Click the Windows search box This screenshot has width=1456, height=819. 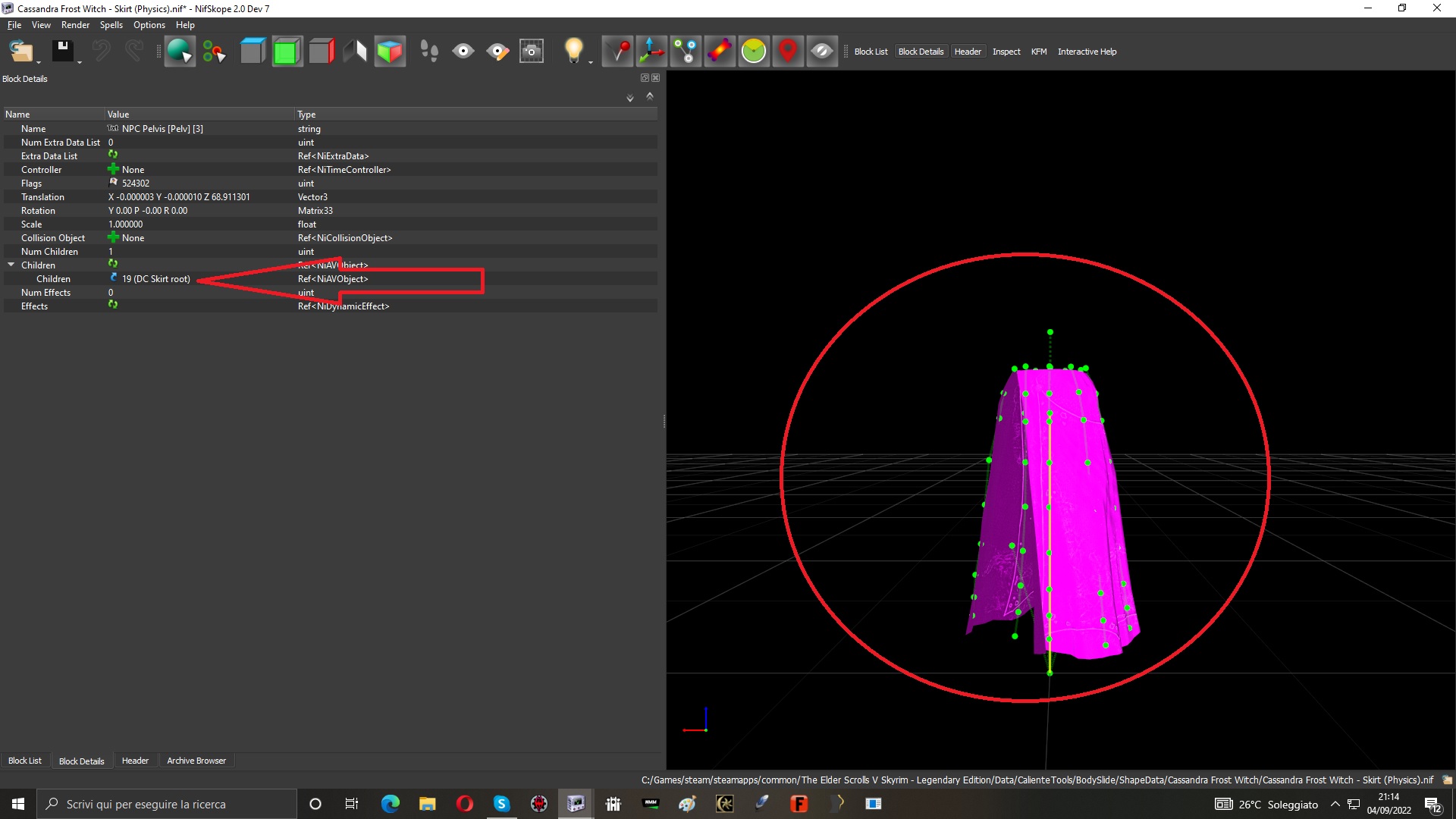point(166,804)
